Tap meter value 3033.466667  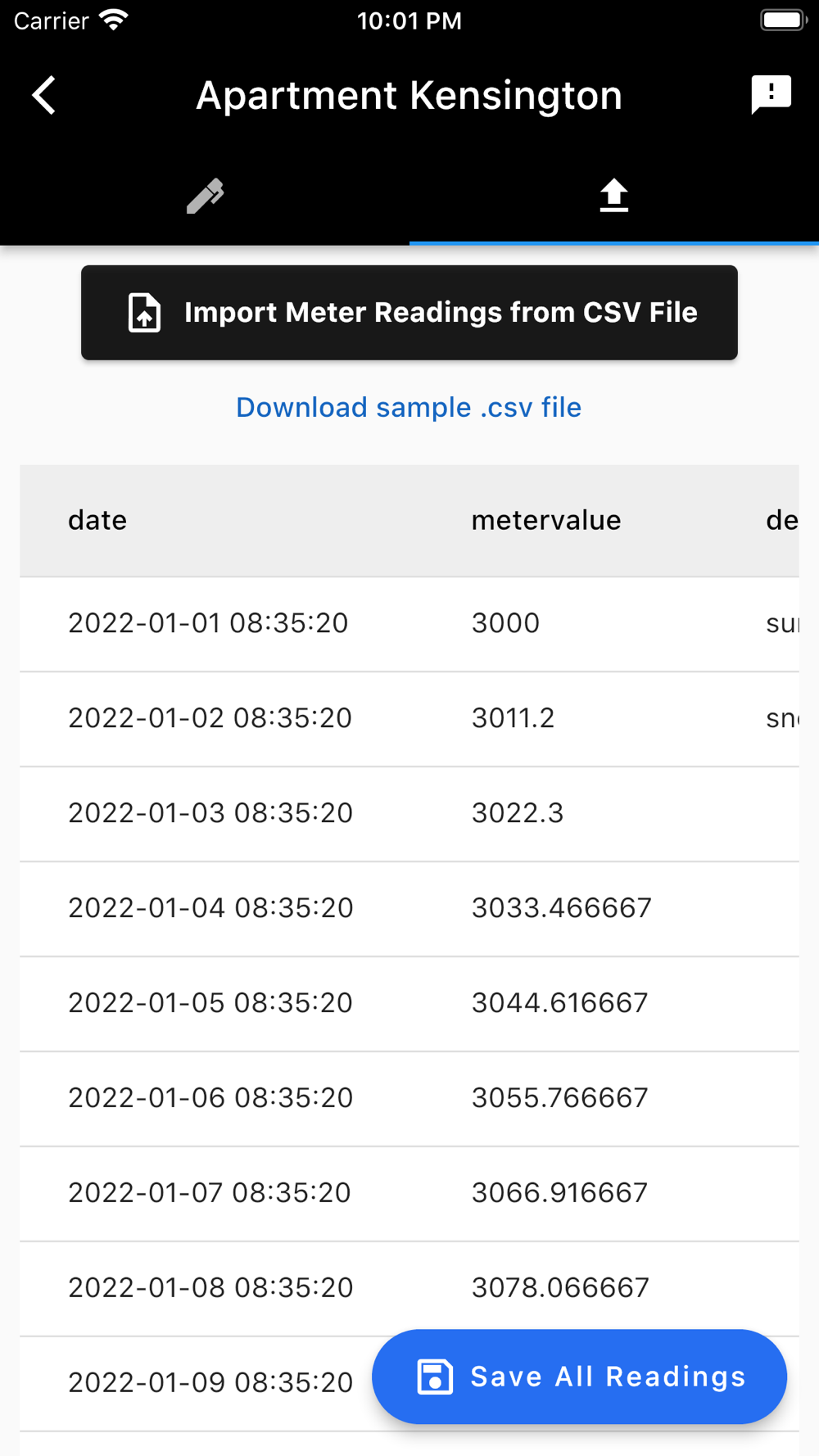[x=562, y=908]
